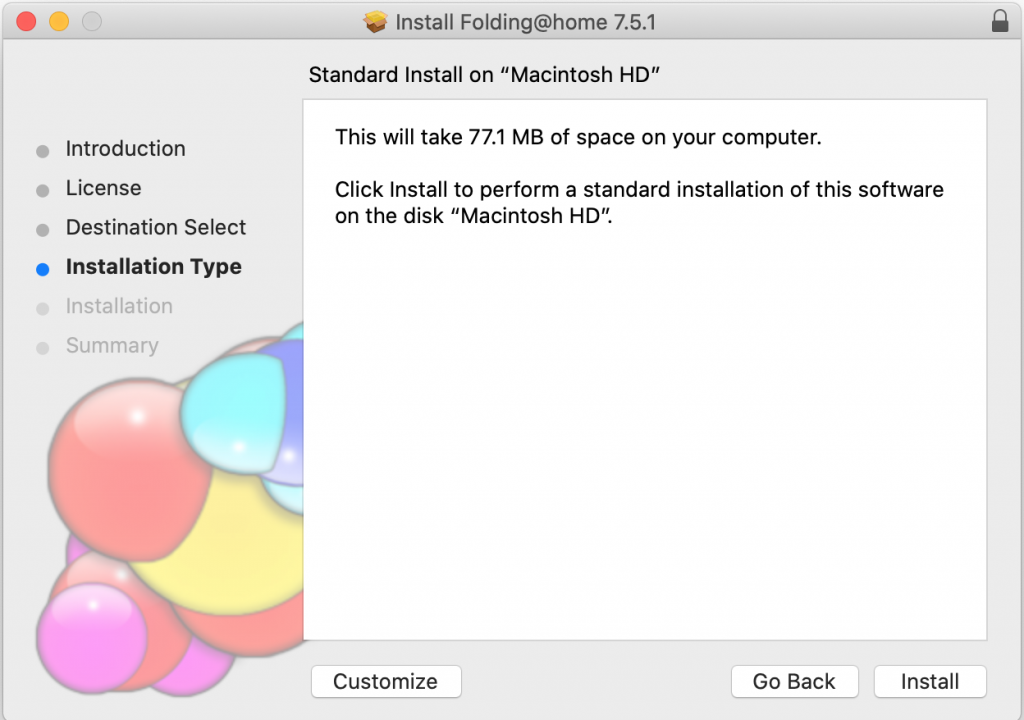Click the Install button
The image size is (1024, 720).
point(930,681)
